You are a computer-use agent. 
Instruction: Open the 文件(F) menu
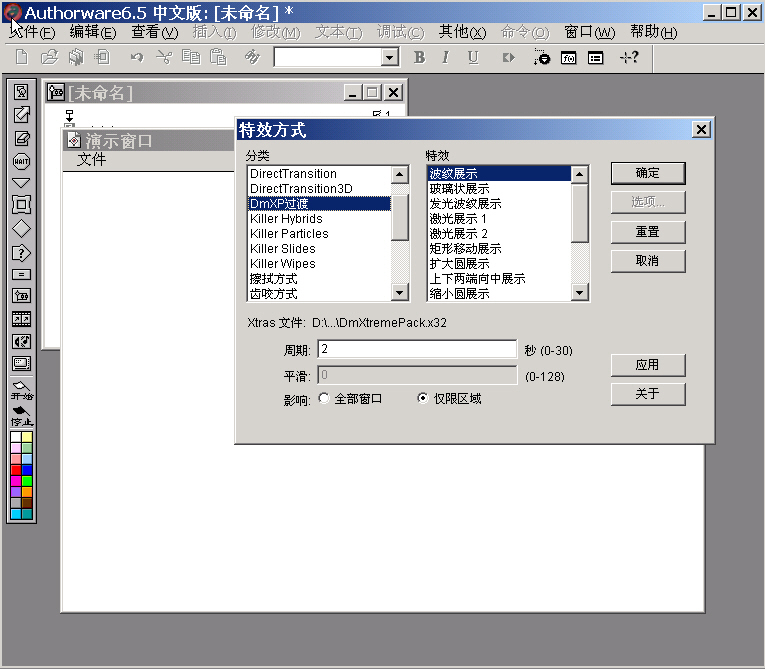(x=33, y=32)
